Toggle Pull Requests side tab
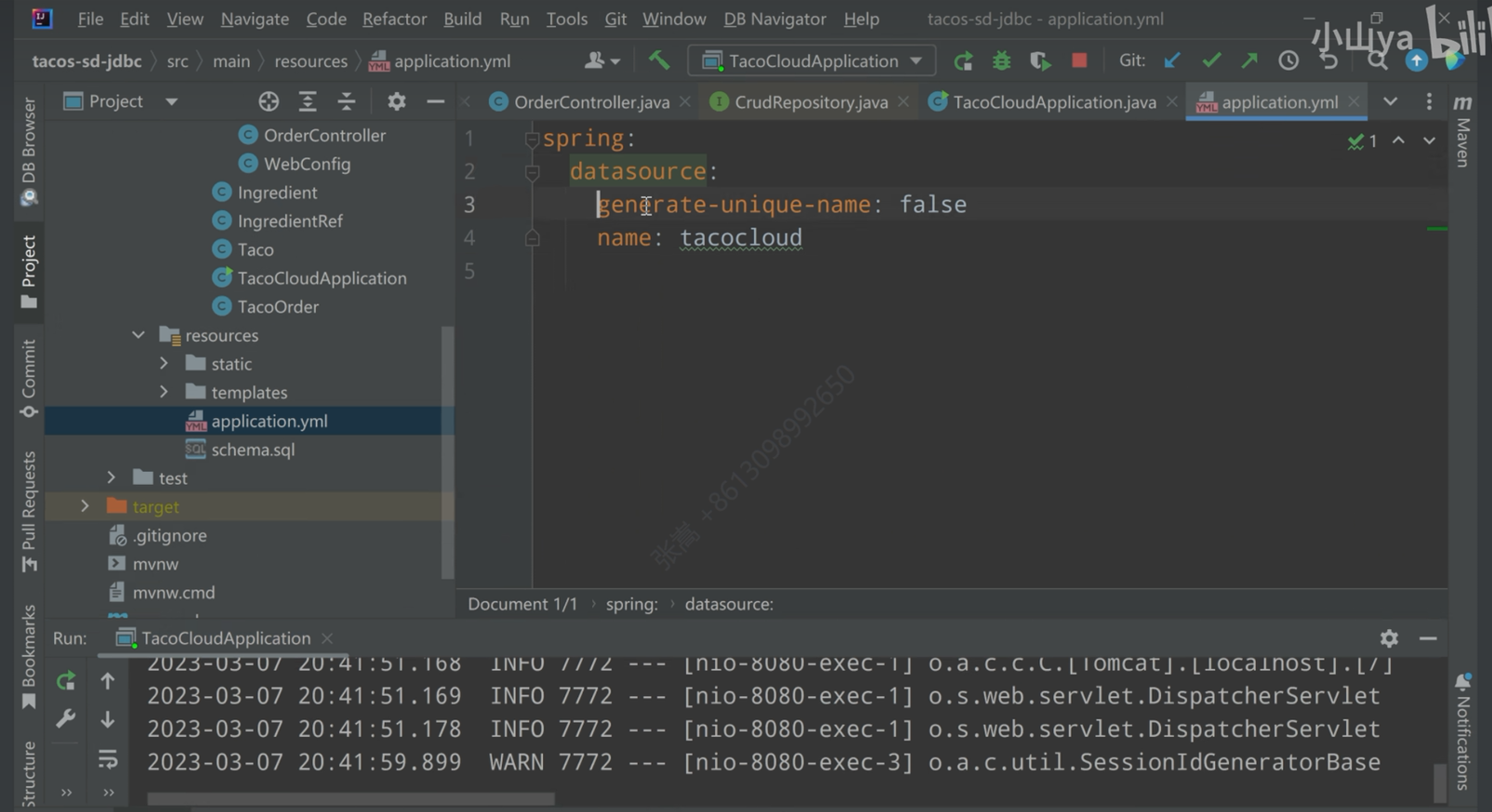The image size is (1492, 812). pos(29,511)
